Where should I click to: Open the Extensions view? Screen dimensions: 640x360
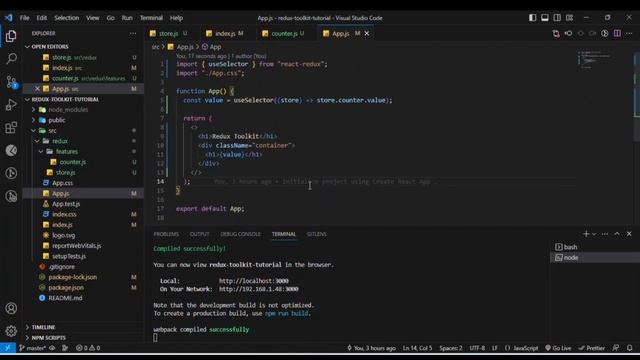(x=11, y=128)
